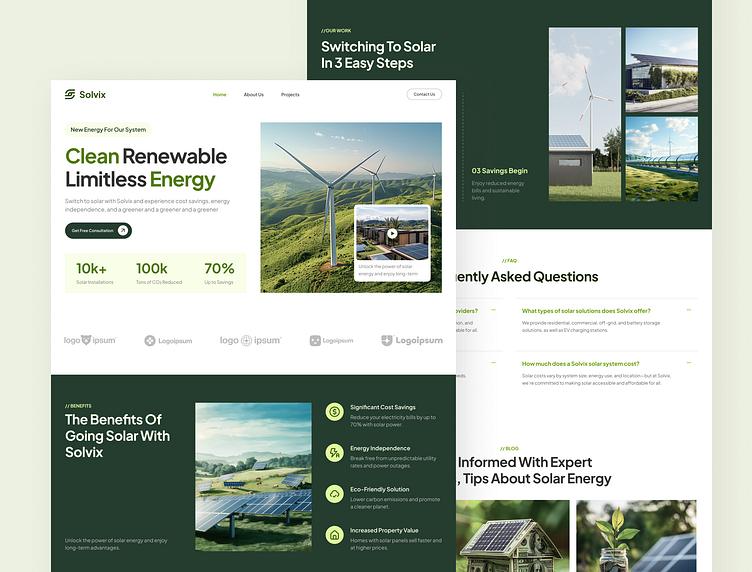The image size is (752, 572).
Task: Click the Eco-Friendly Solution cloud icon
Action: pyautogui.click(x=335, y=494)
